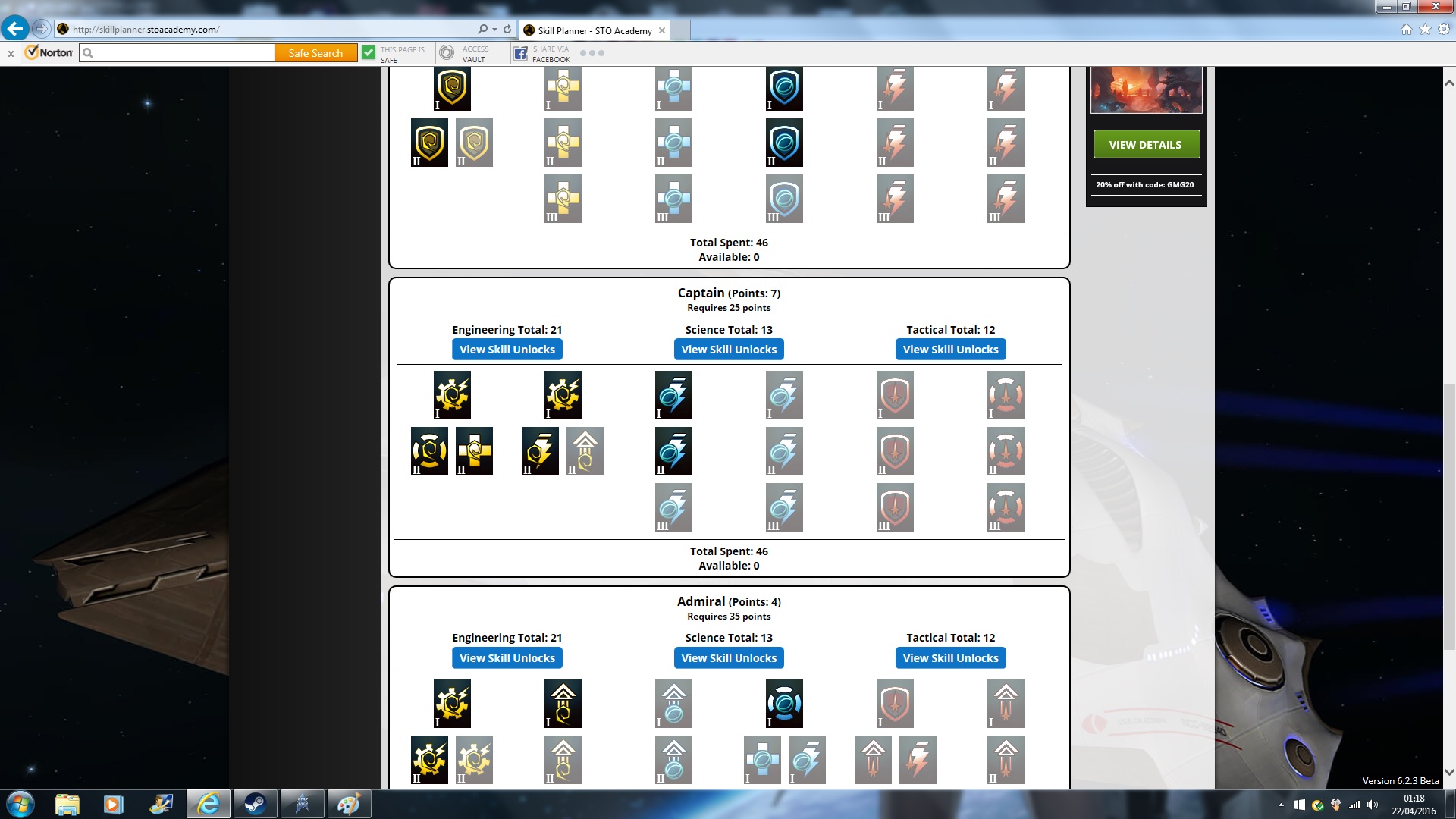Viewport: 1456px width, 819px height.
Task: Click the page scrollbar down arrow
Action: pos(1448,773)
